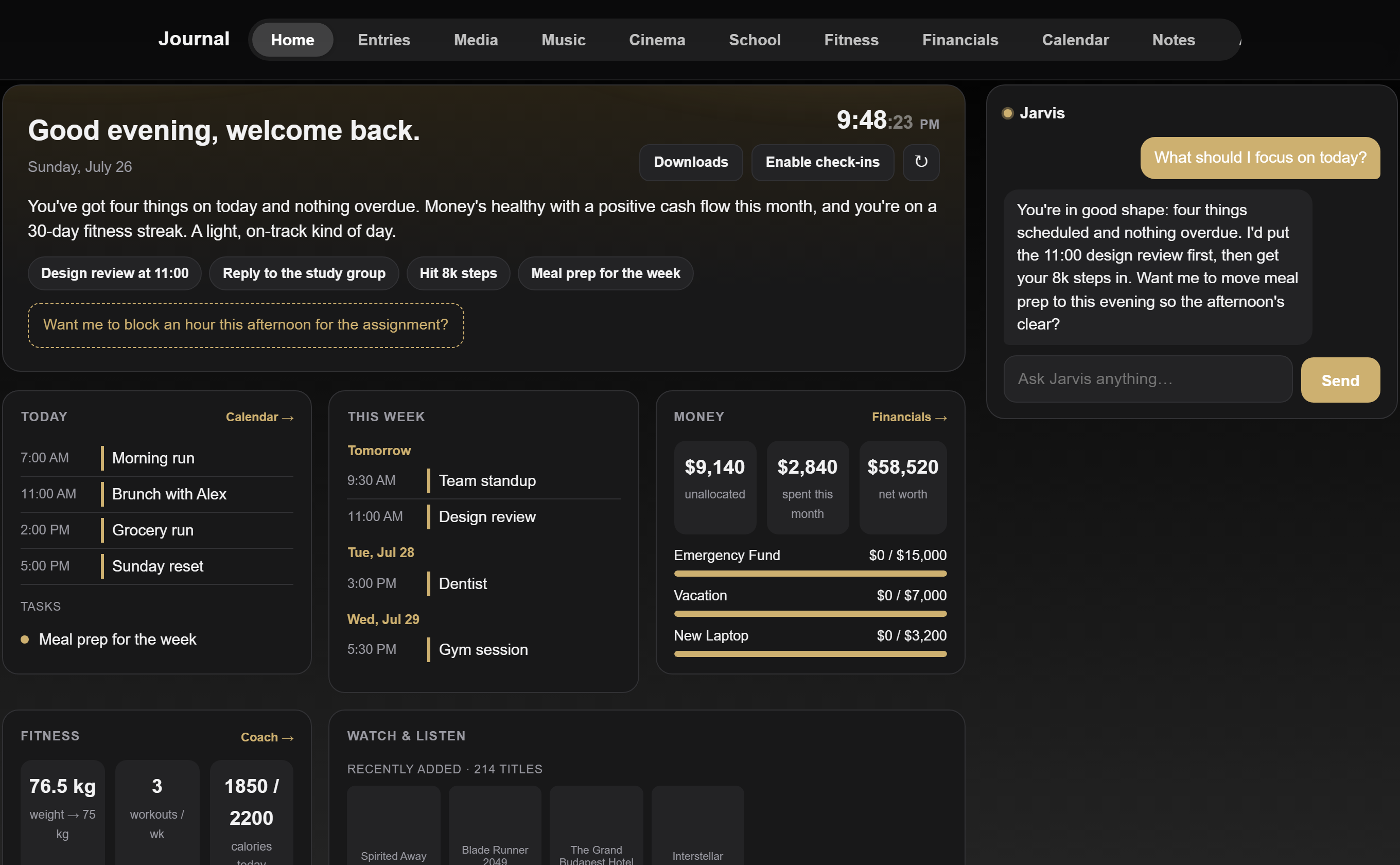Screen dimensions: 1400x865
Task: Open the Calendar tab in navigation
Action: pyautogui.click(x=1075, y=40)
